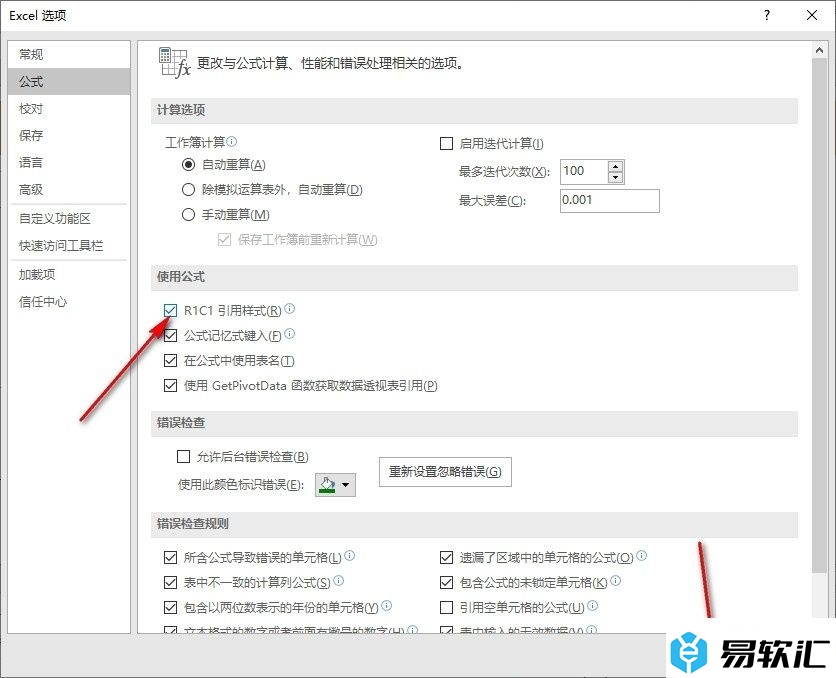The height and width of the screenshot is (678, 836).
Task: Toggle 所含公式导致错误的单元格 rule
Action: click(x=170, y=558)
